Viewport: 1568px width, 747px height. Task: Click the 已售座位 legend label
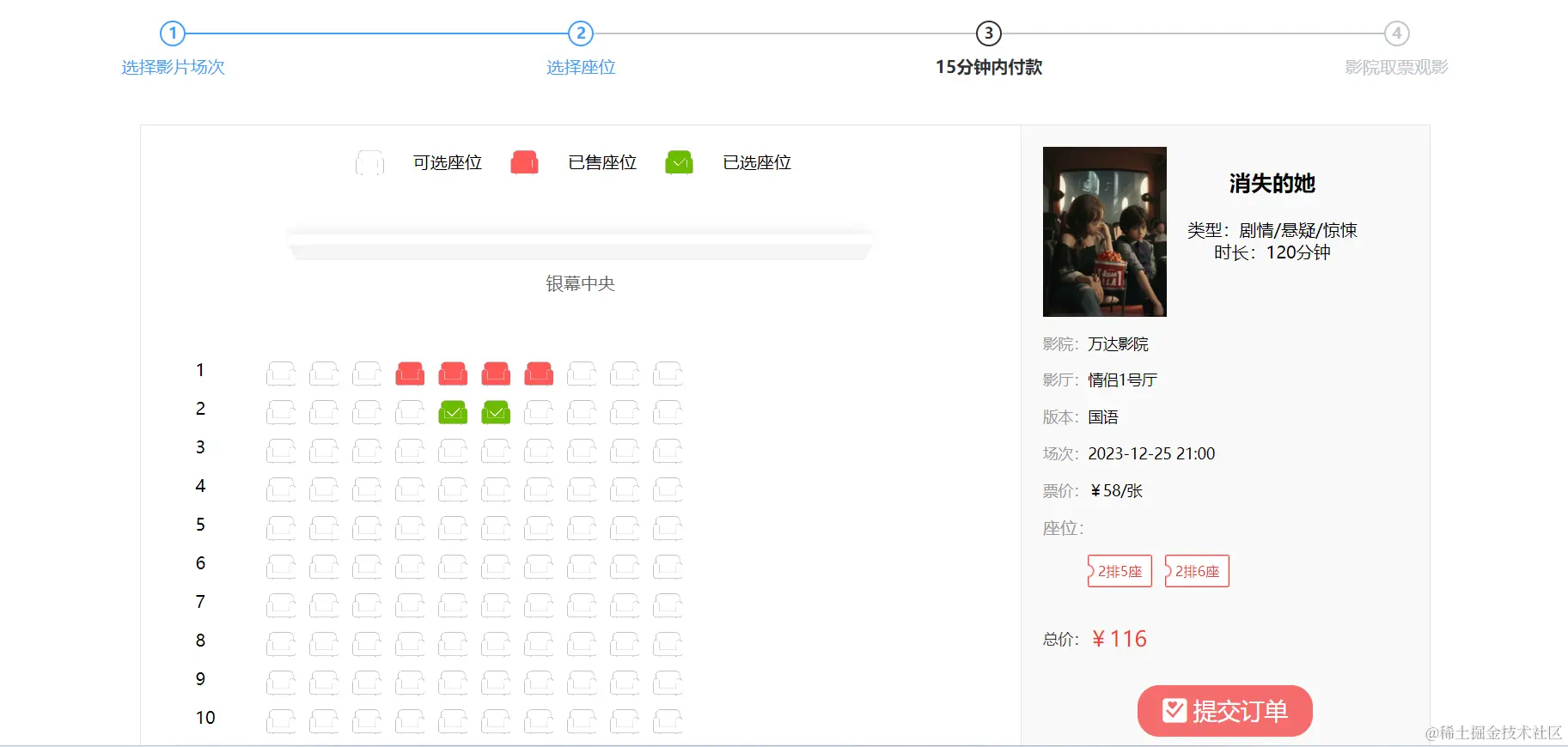602,162
